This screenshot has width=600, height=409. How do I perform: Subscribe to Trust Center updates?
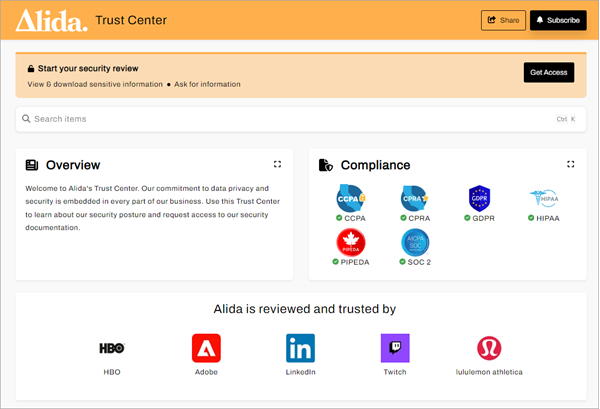[x=558, y=20]
